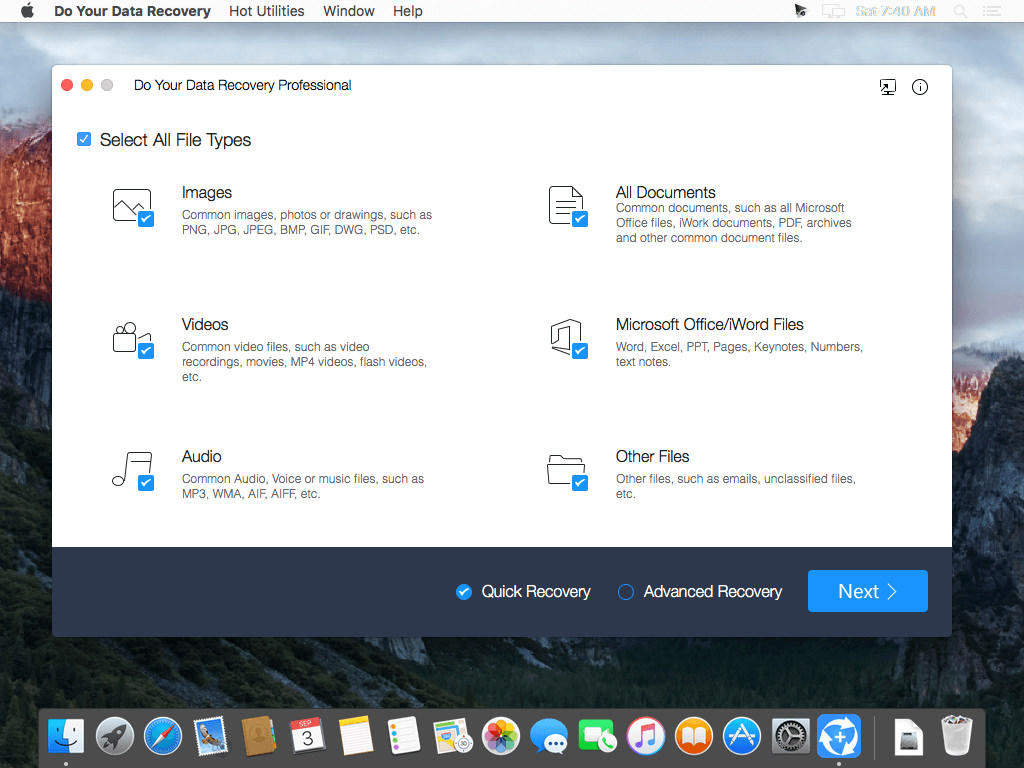Viewport: 1024px width, 768px height.
Task: Open Safari from the dock
Action: pos(163,736)
